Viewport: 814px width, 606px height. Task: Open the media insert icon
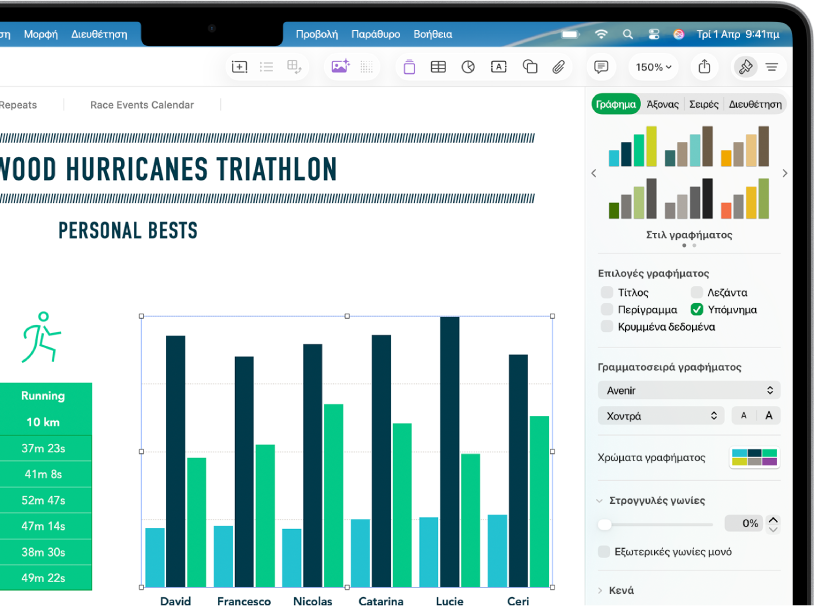(340, 66)
